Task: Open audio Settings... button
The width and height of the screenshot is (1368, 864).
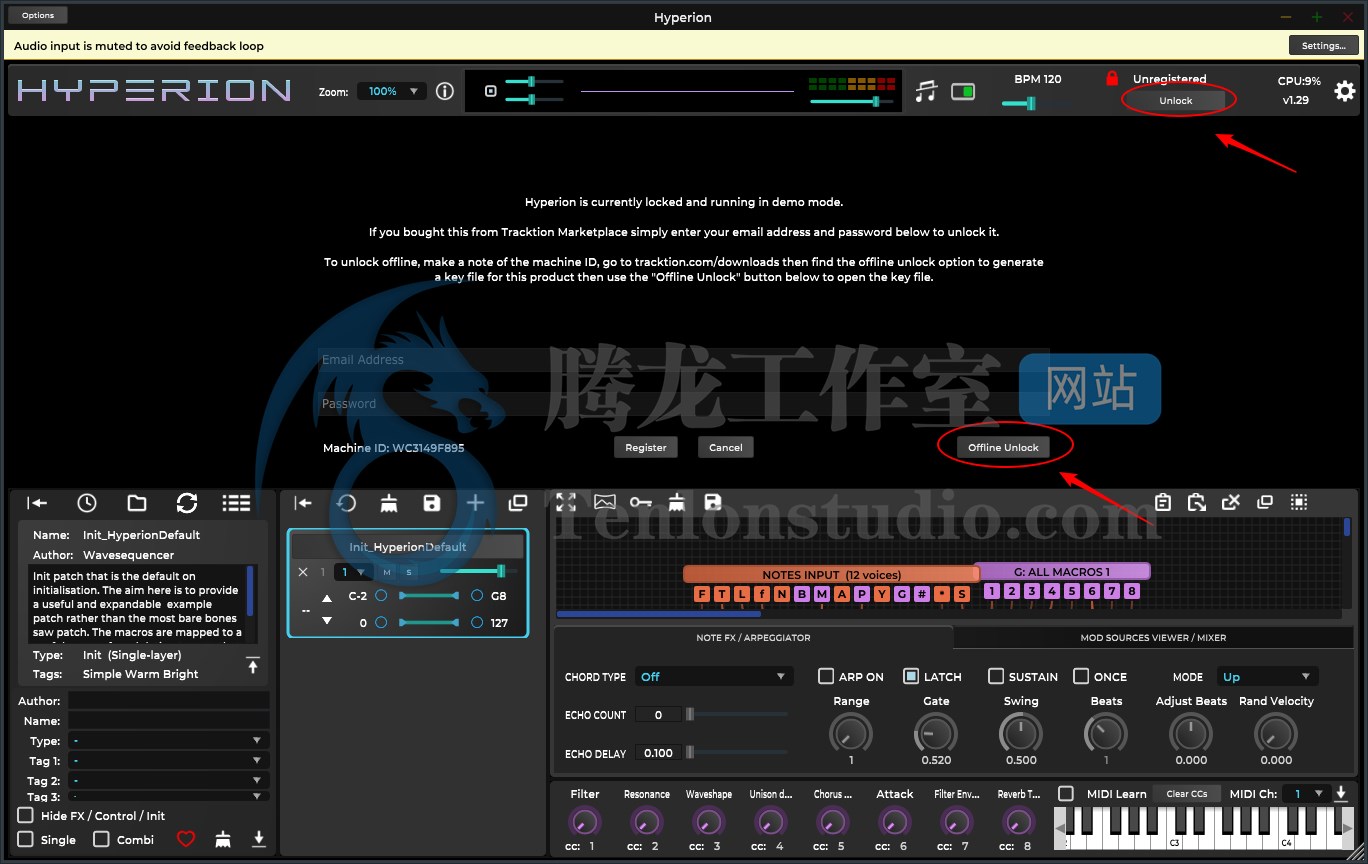Action: (x=1323, y=45)
